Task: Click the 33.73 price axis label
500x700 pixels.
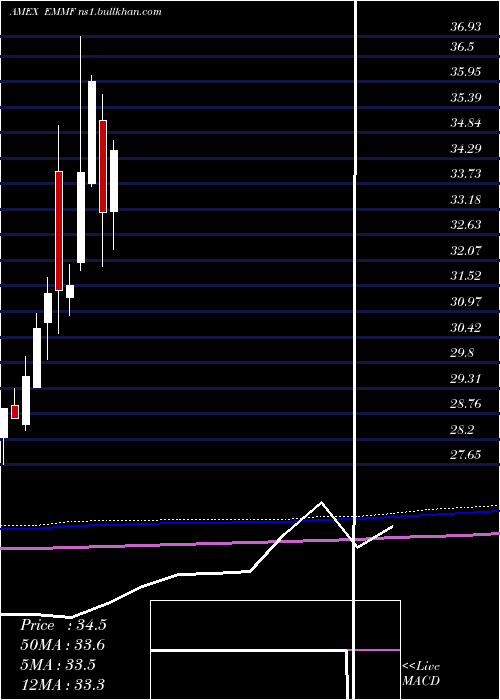Action: tap(466, 173)
